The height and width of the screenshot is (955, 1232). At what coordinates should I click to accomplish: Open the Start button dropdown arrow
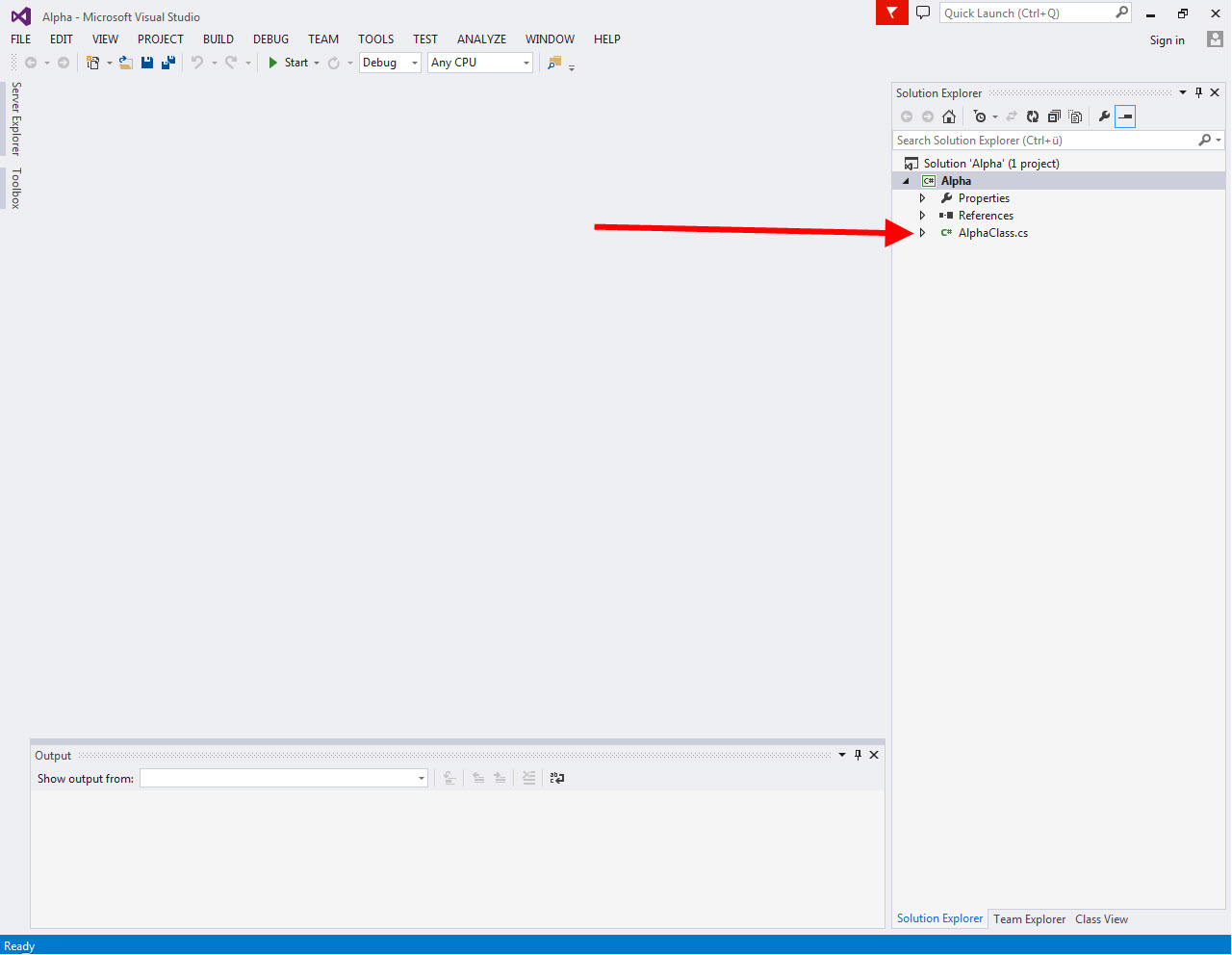pyautogui.click(x=317, y=64)
